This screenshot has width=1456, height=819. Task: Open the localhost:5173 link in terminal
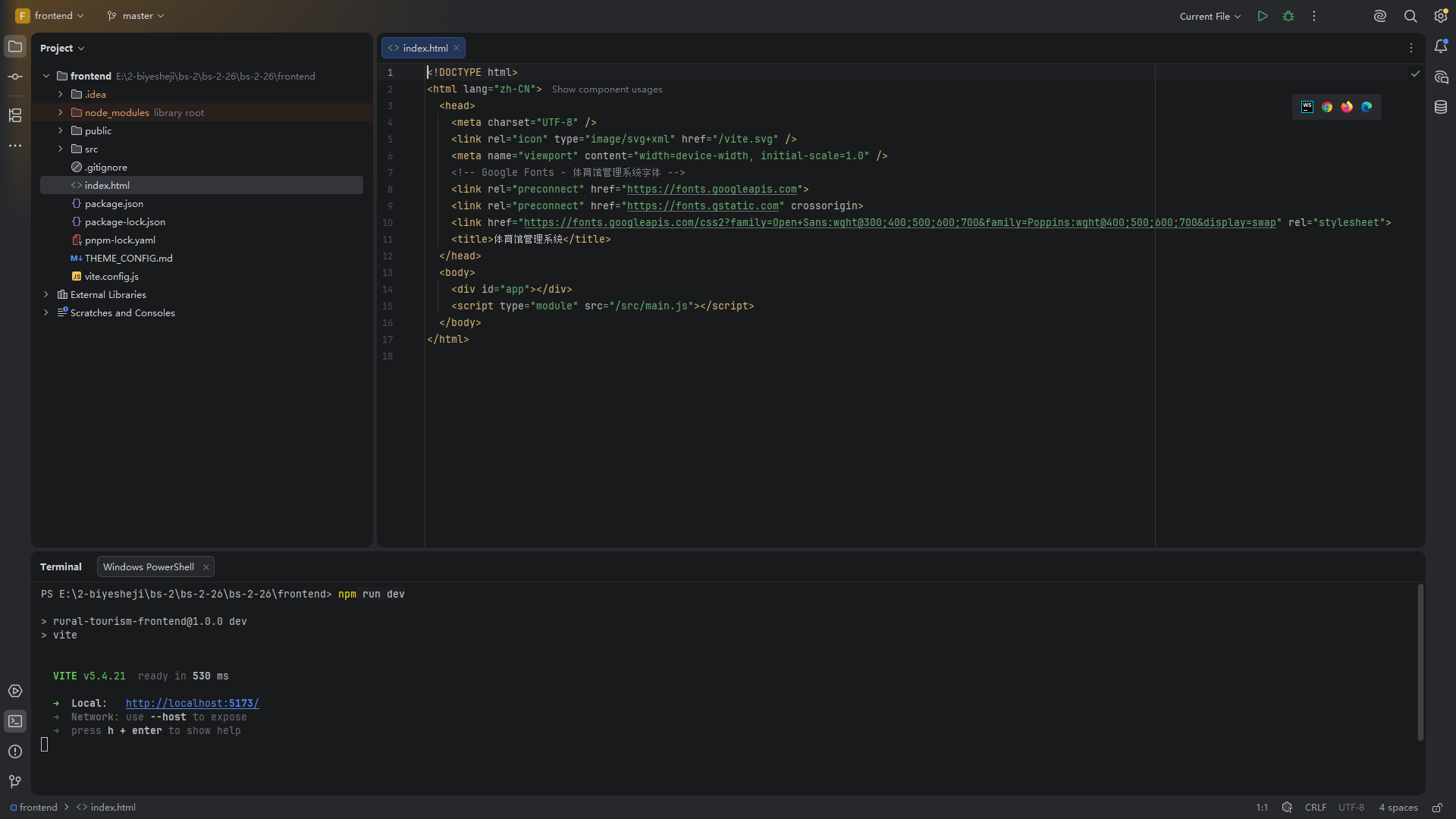coord(193,703)
